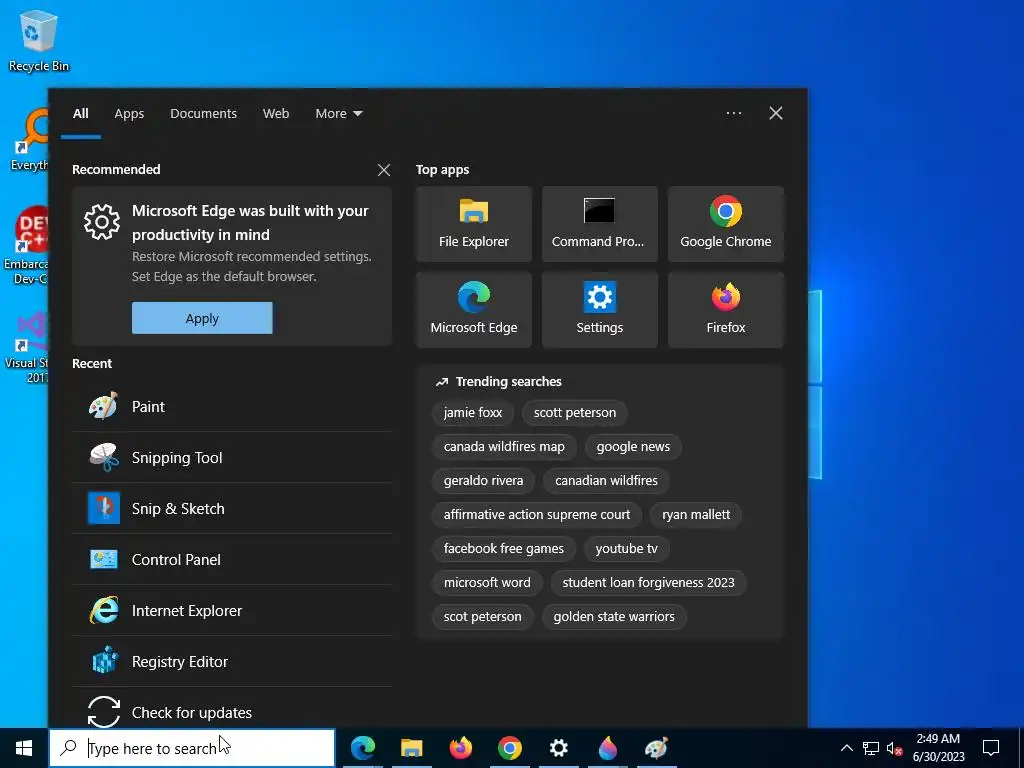The width and height of the screenshot is (1024, 768).
Task: Search trending topic golden state warriors
Action: [x=614, y=616]
